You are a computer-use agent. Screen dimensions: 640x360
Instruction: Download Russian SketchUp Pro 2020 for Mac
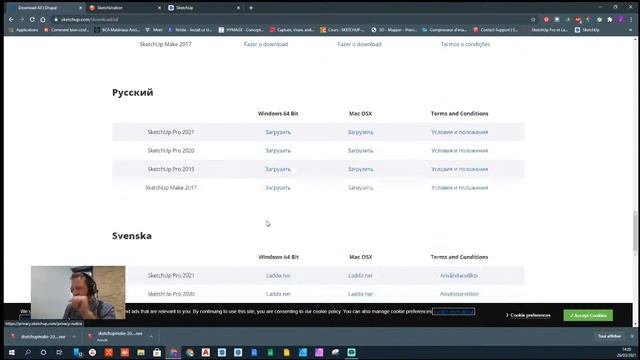(x=360, y=151)
